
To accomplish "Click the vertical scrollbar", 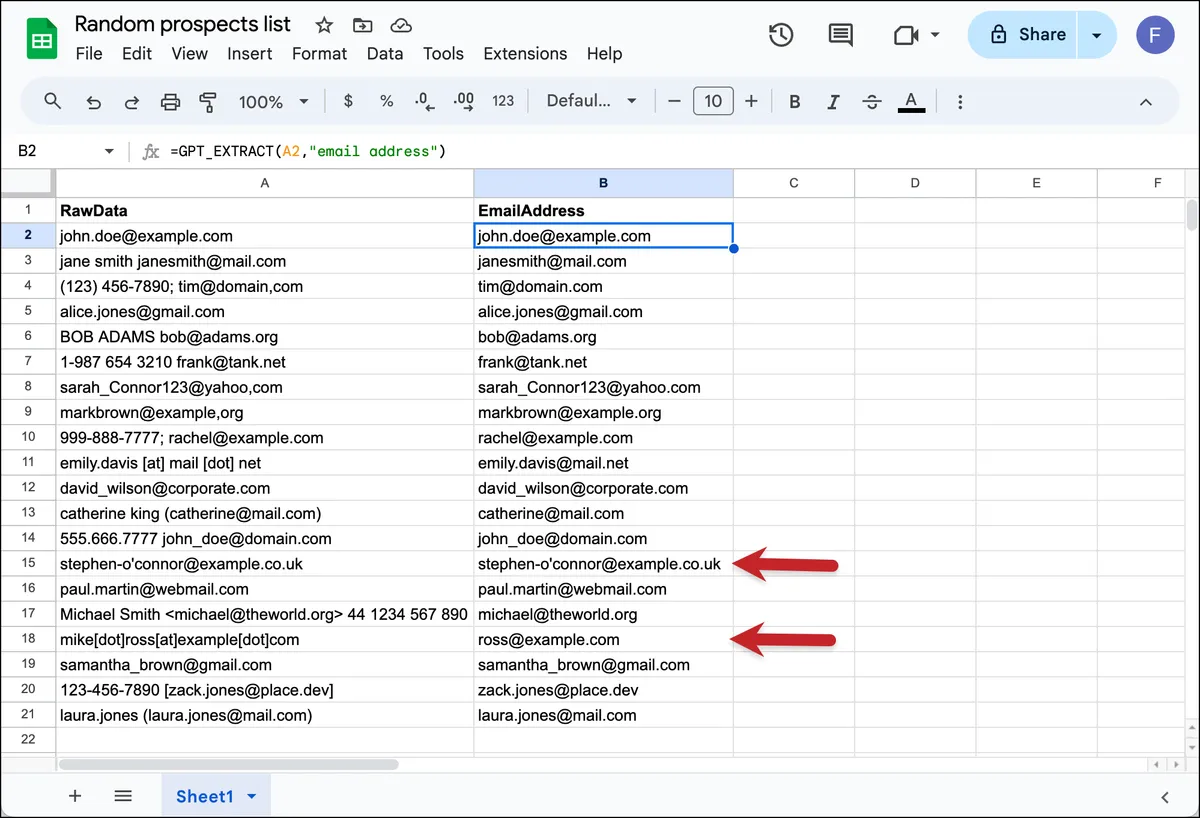I will tap(1191, 215).
